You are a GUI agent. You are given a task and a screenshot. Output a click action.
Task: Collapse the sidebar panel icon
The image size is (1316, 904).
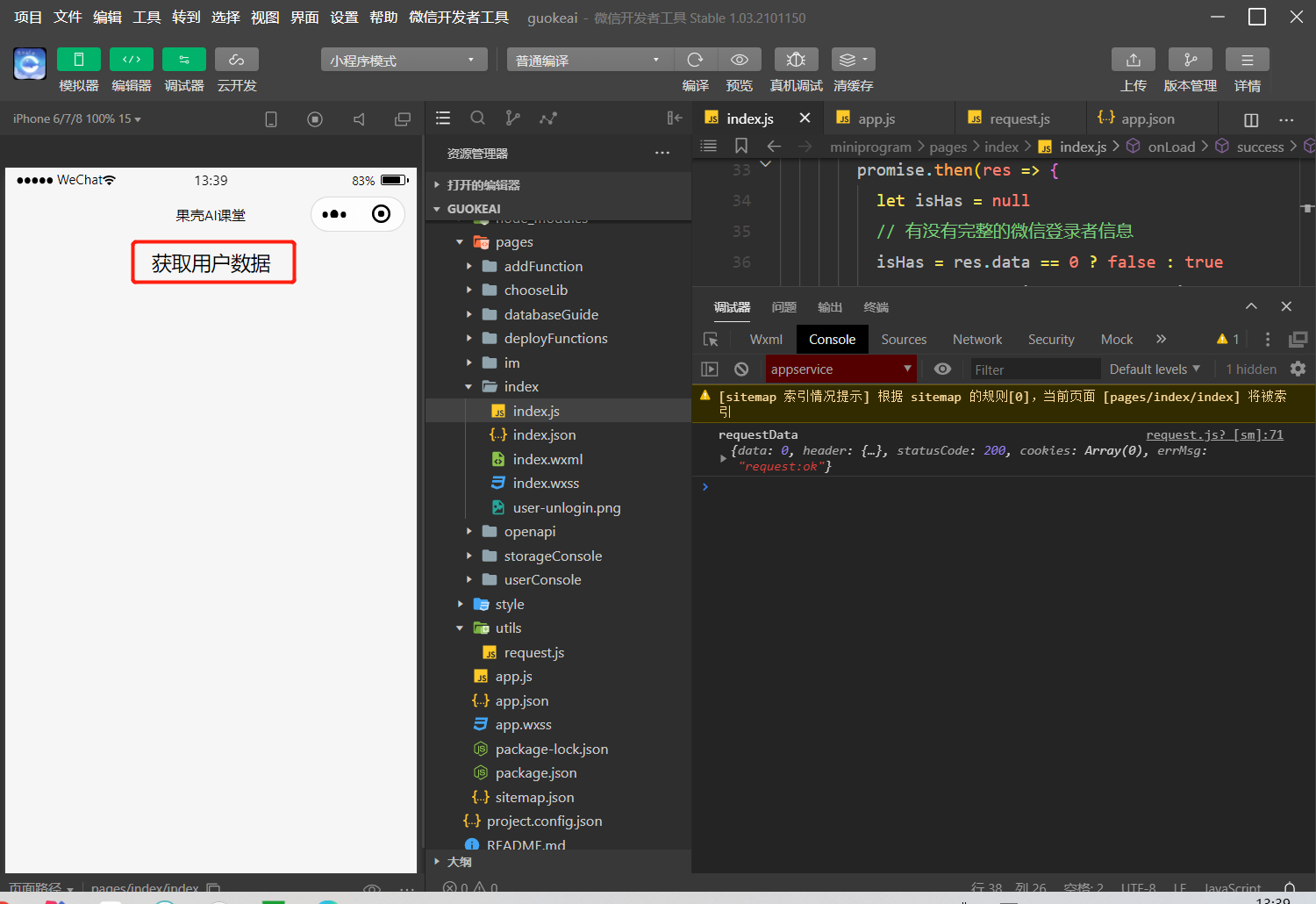674,118
